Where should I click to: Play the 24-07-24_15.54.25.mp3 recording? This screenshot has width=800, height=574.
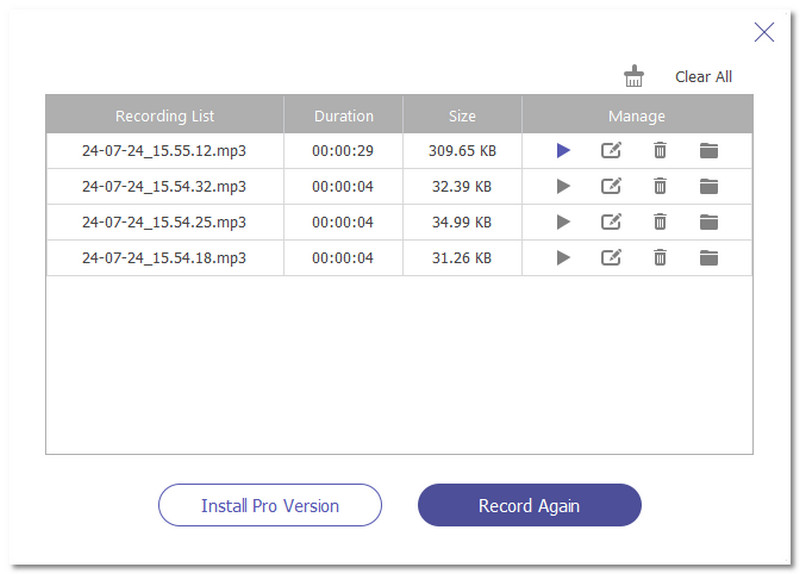tap(564, 222)
